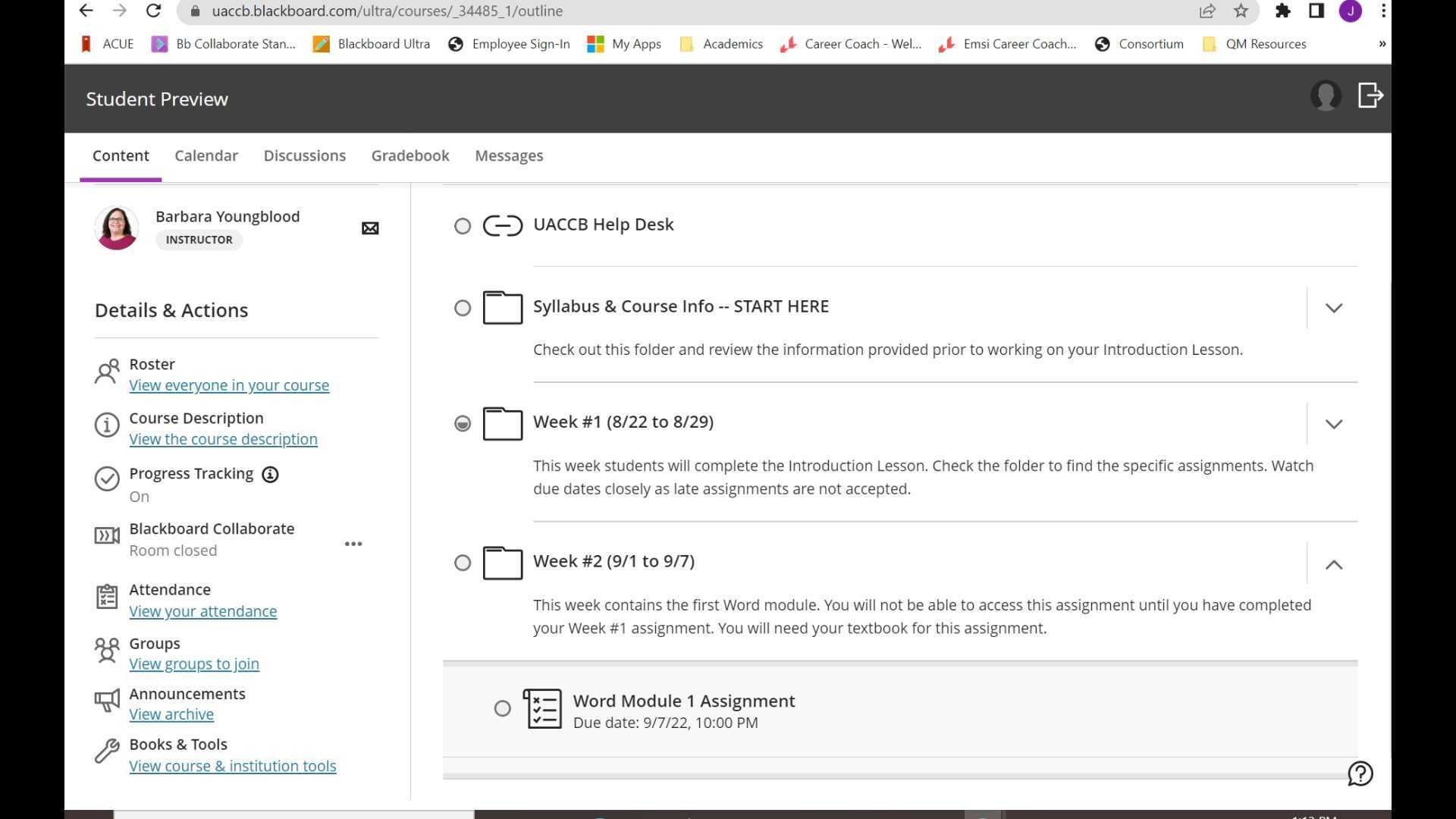This screenshot has height=819, width=1456.
Task: Open 'View the course description' link
Action: pyautogui.click(x=223, y=439)
